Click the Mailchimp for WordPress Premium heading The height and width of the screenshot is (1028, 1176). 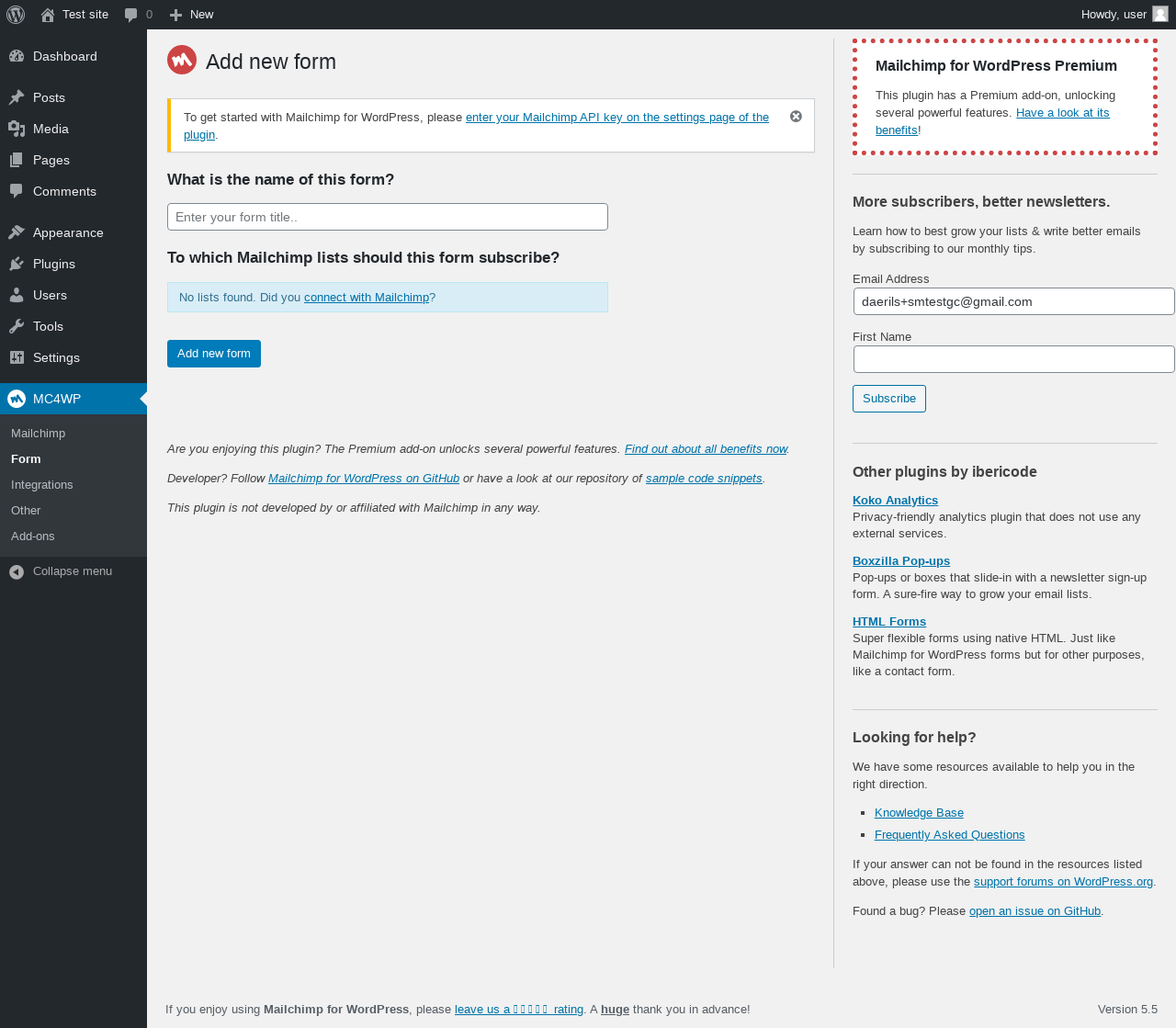996,66
